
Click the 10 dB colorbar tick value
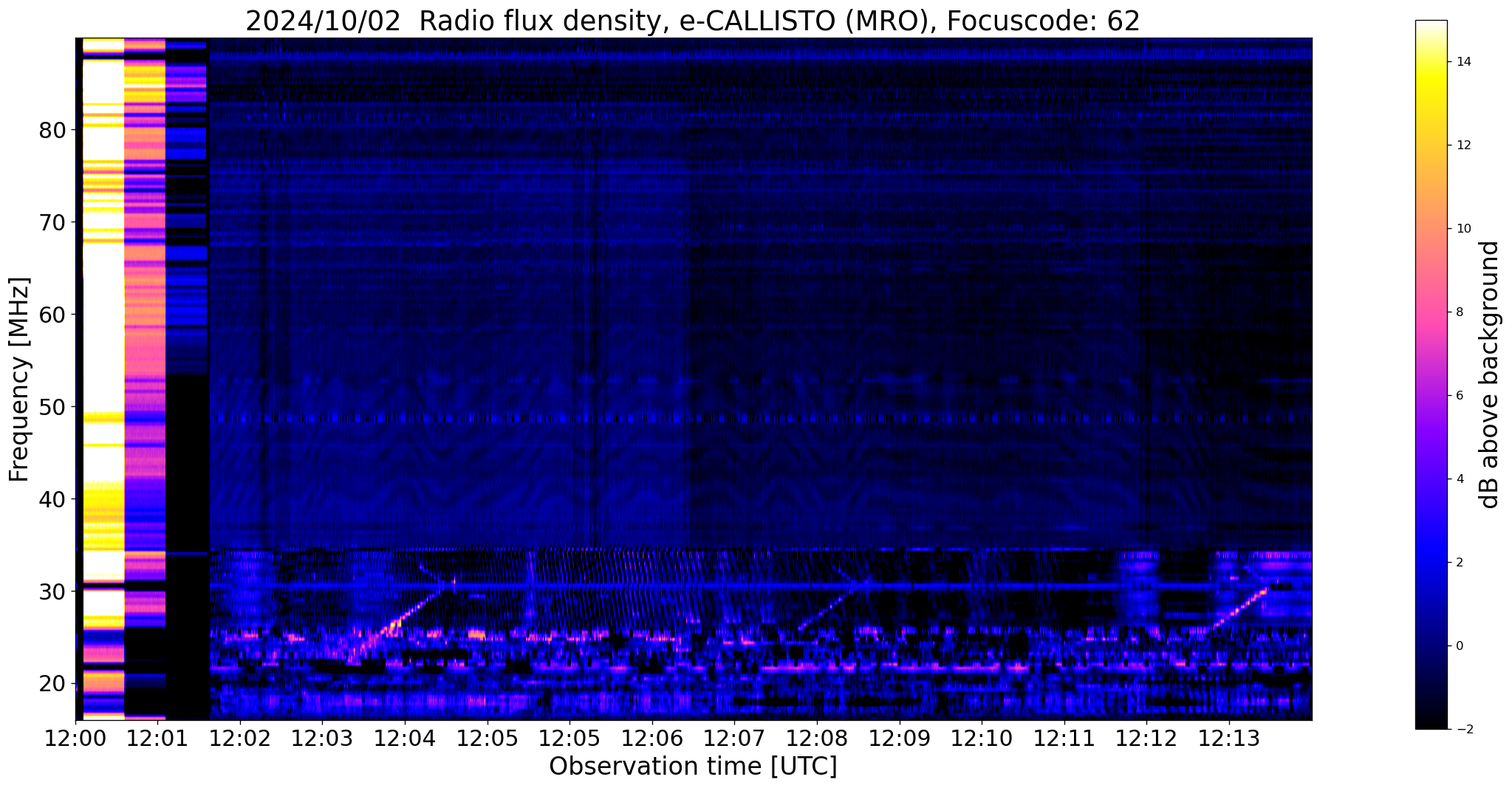click(x=1463, y=229)
